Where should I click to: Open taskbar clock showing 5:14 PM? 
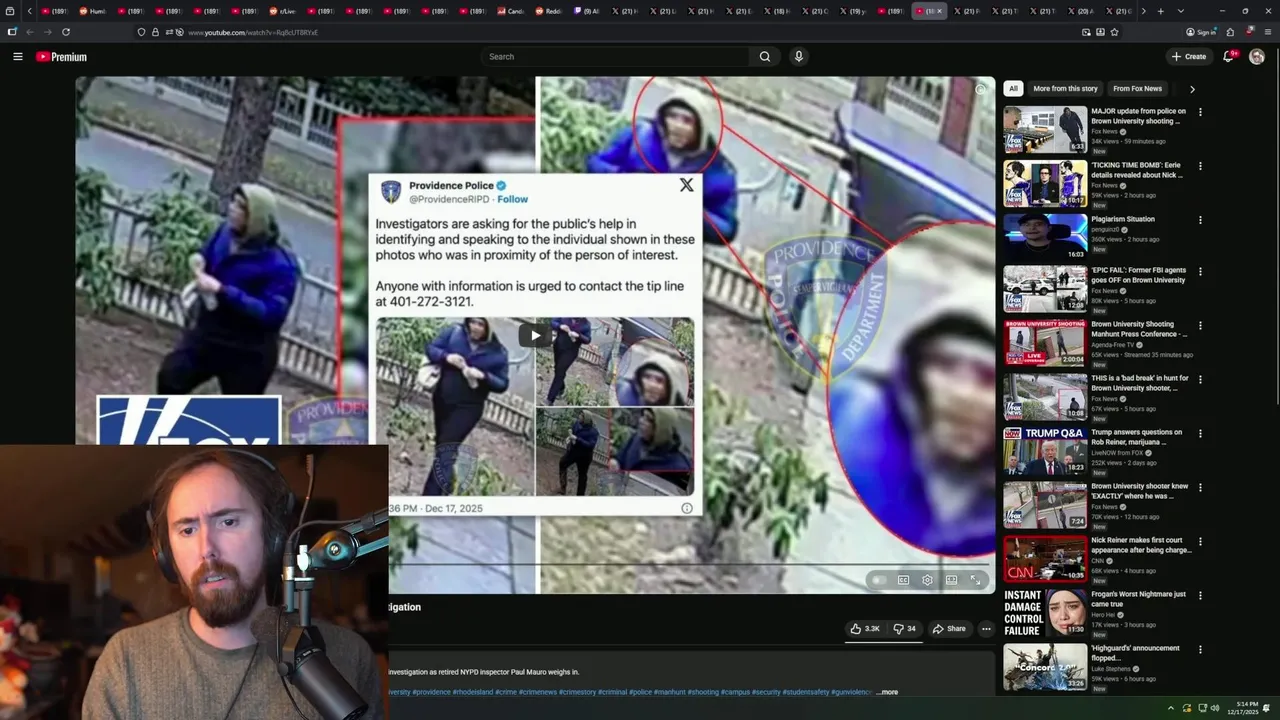[1244, 708]
